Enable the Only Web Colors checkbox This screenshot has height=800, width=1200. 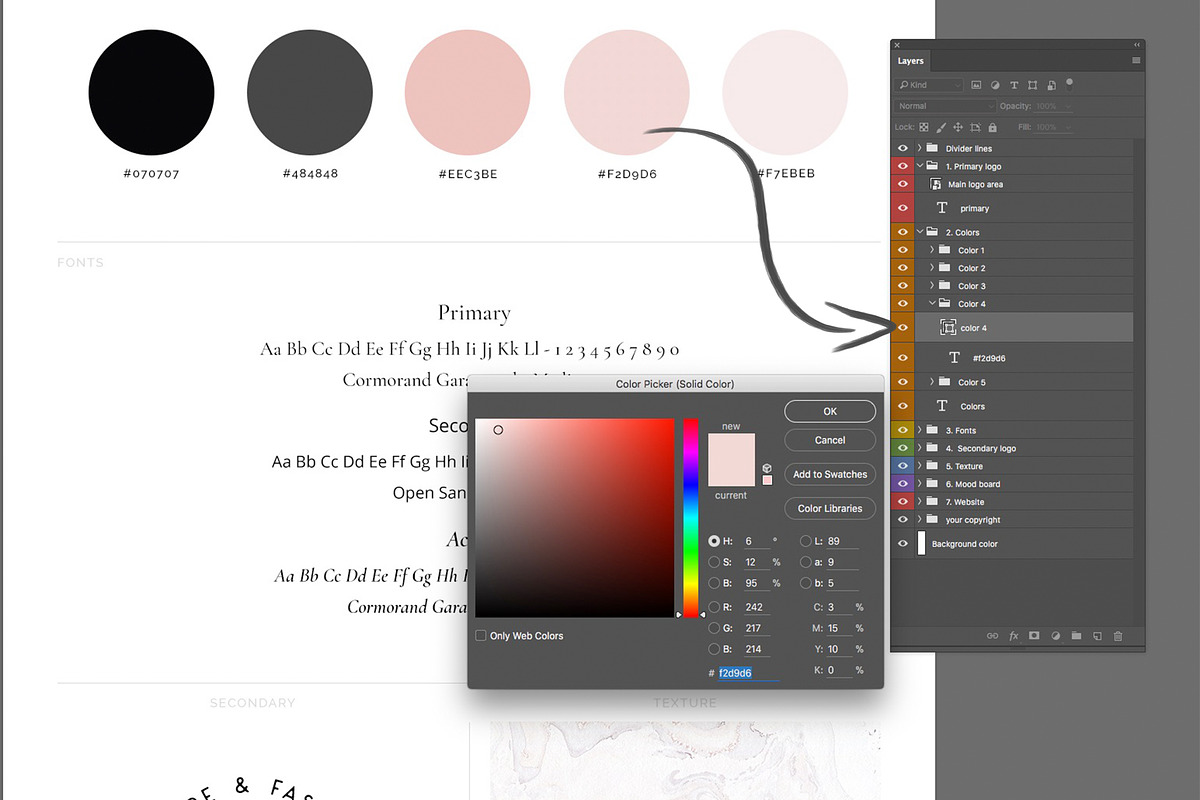481,636
